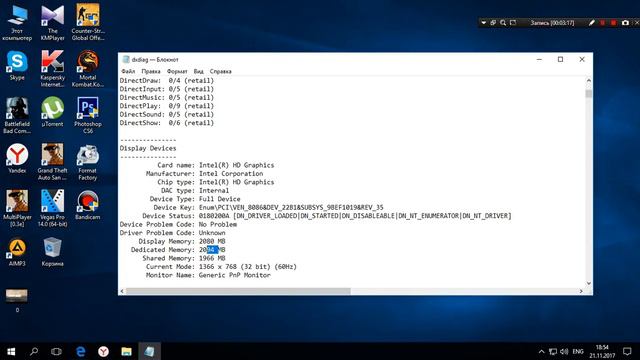640x360 pixels.
Task: Open the Bandicam recorder bar dropdown arrow
Action: (x=484, y=23)
